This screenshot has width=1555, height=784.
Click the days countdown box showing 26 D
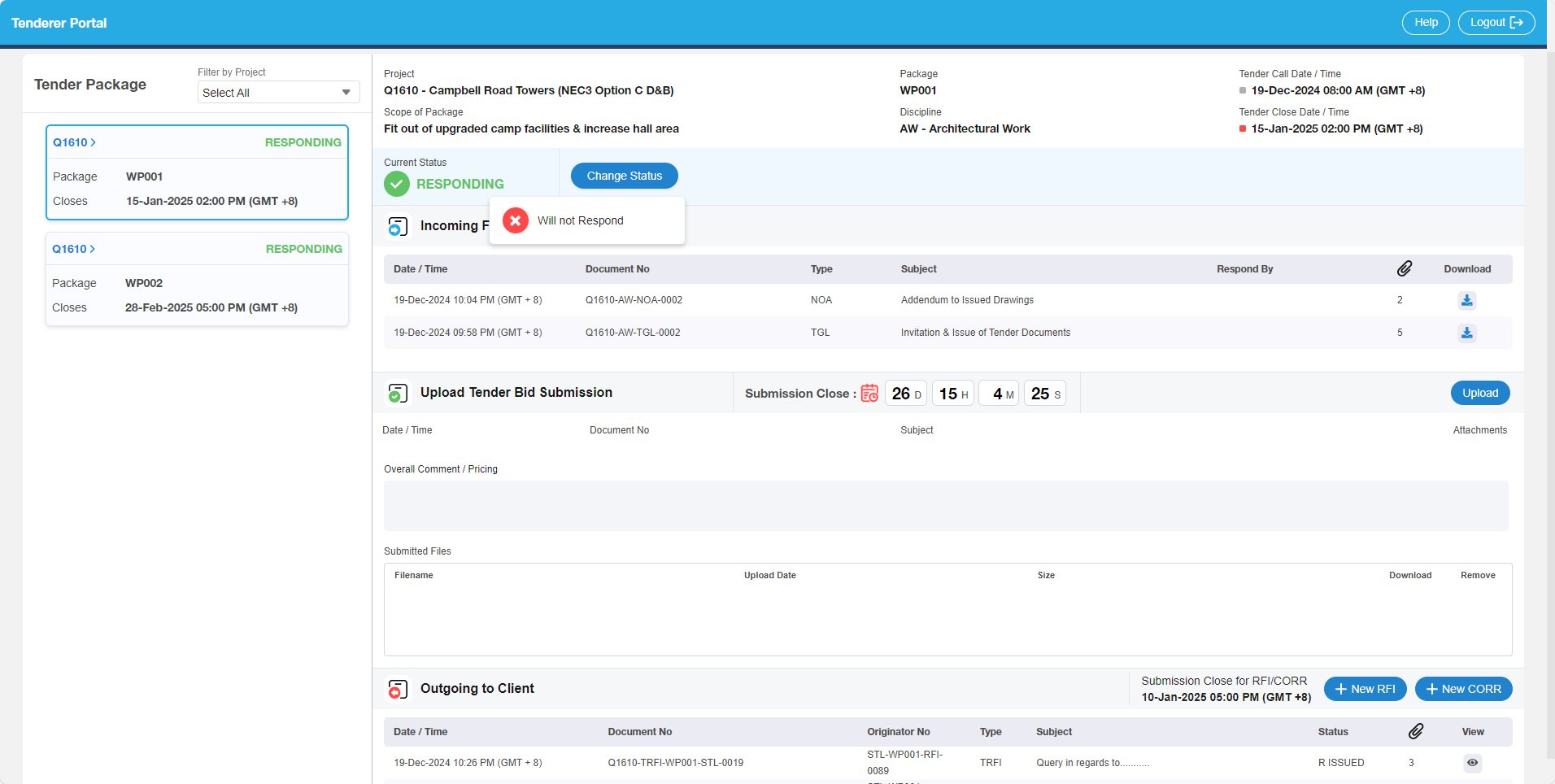tap(906, 394)
